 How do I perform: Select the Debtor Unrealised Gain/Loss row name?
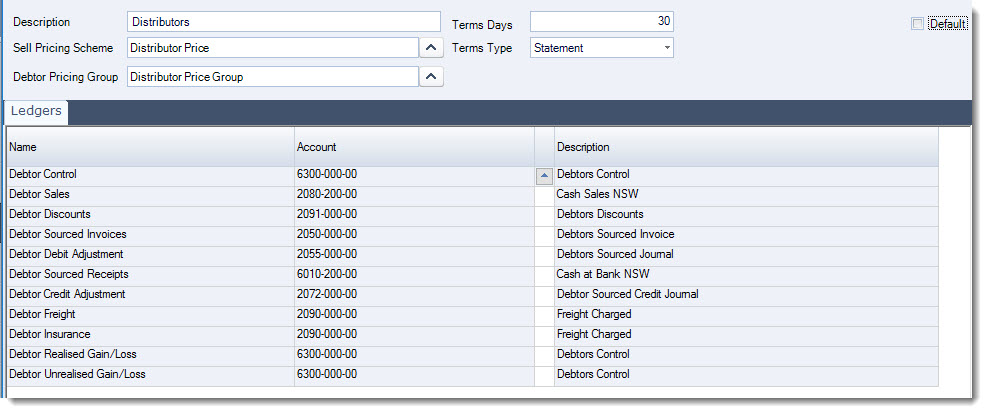pyautogui.click(x=77, y=374)
